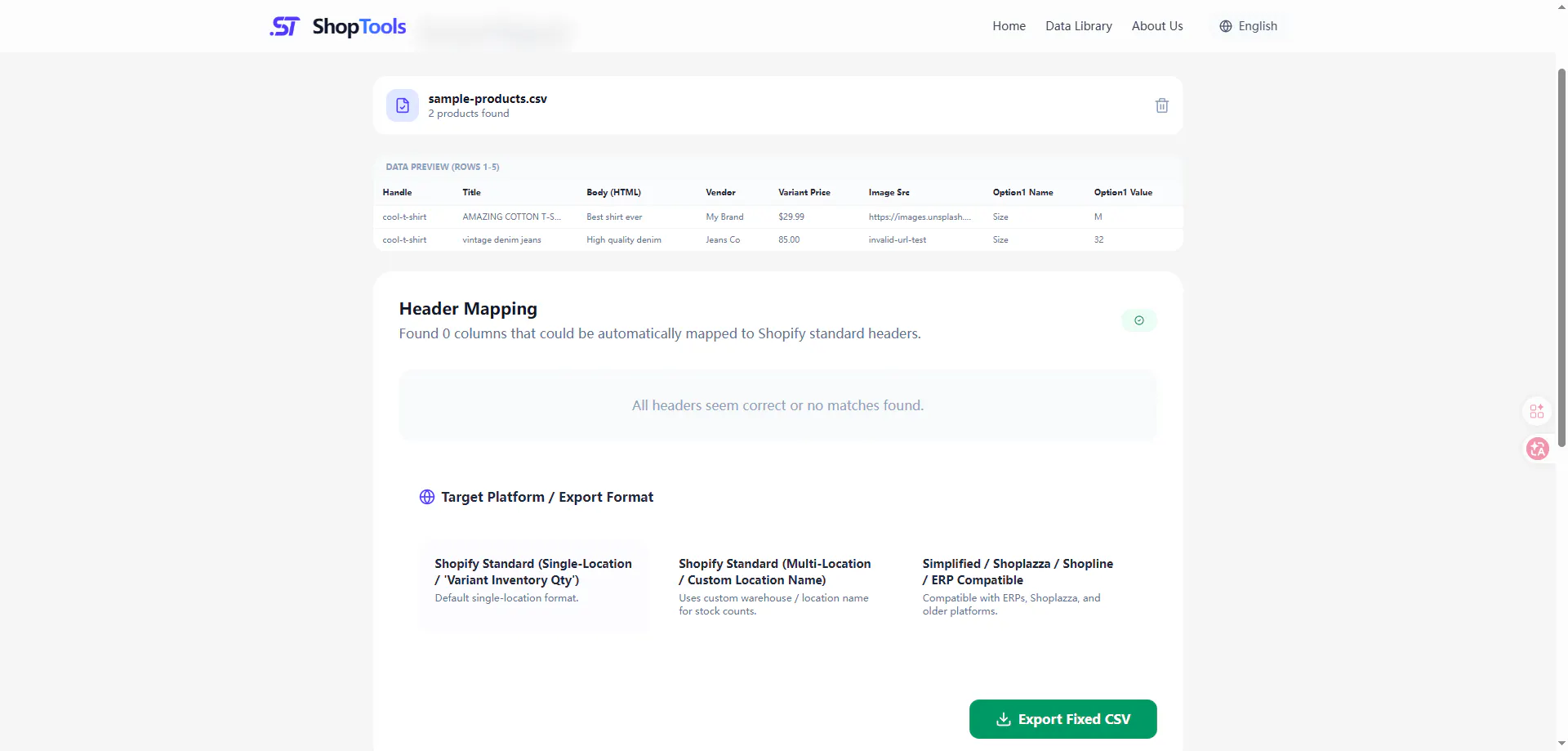Viewport: 1568px width, 751px height.
Task: Click the 'All headers seem correct' message
Action: click(777, 405)
